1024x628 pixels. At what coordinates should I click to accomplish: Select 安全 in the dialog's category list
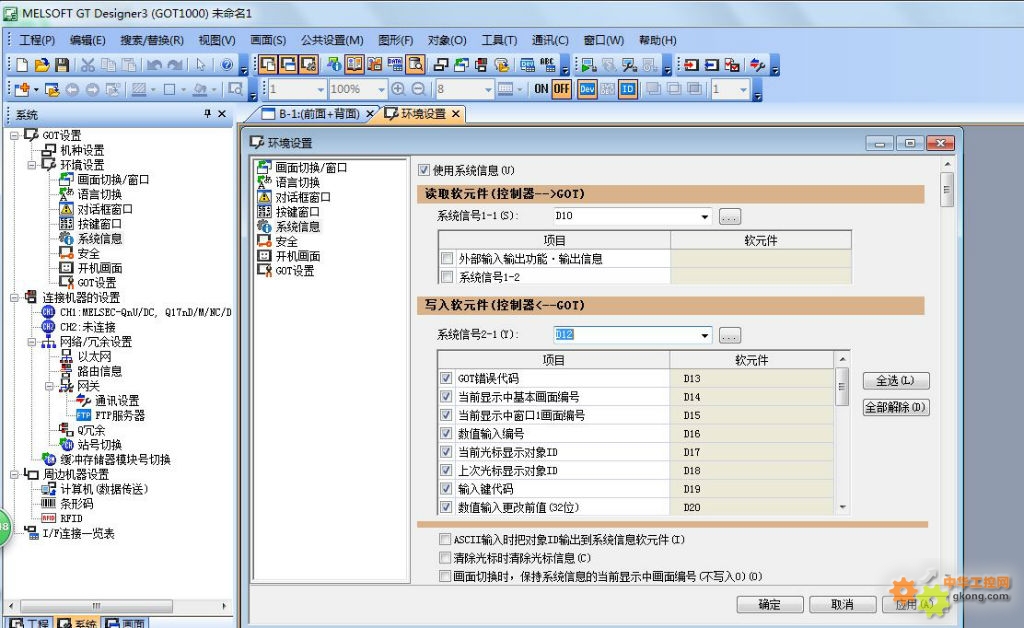click(x=286, y=242)
